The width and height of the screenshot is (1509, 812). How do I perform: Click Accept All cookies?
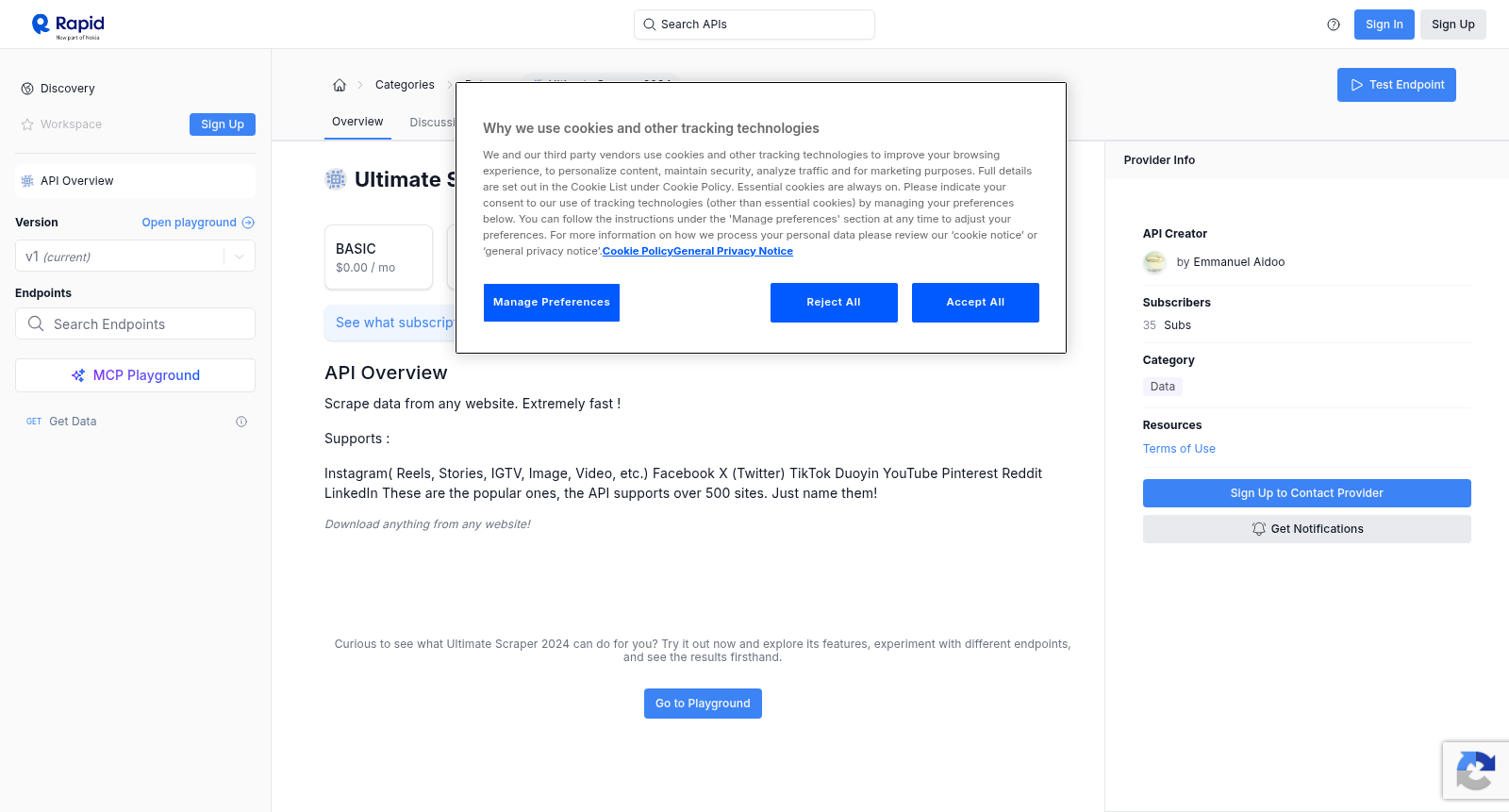point(975,303)
